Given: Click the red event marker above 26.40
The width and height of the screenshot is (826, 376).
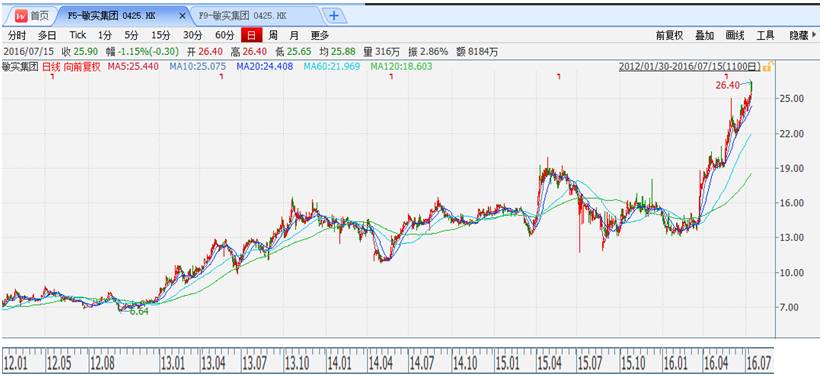Looking at the screenshot, I should point(726,76).
